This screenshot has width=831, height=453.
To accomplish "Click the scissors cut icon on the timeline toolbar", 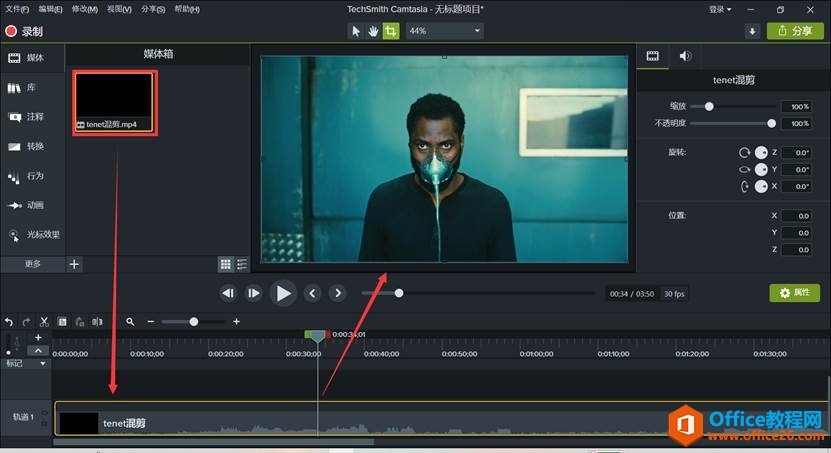I will pos(44,322).
